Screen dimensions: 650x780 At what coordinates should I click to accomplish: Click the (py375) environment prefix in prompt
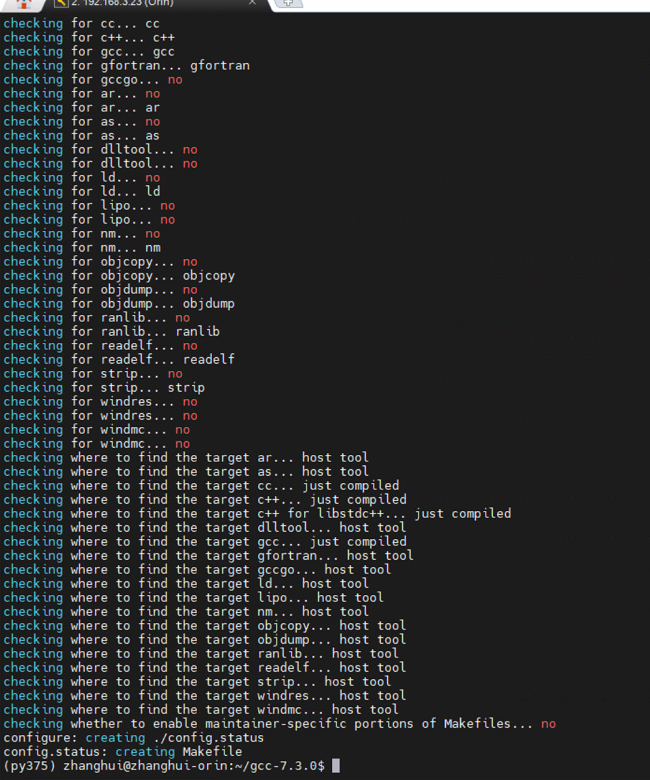(x=28, y=766)
